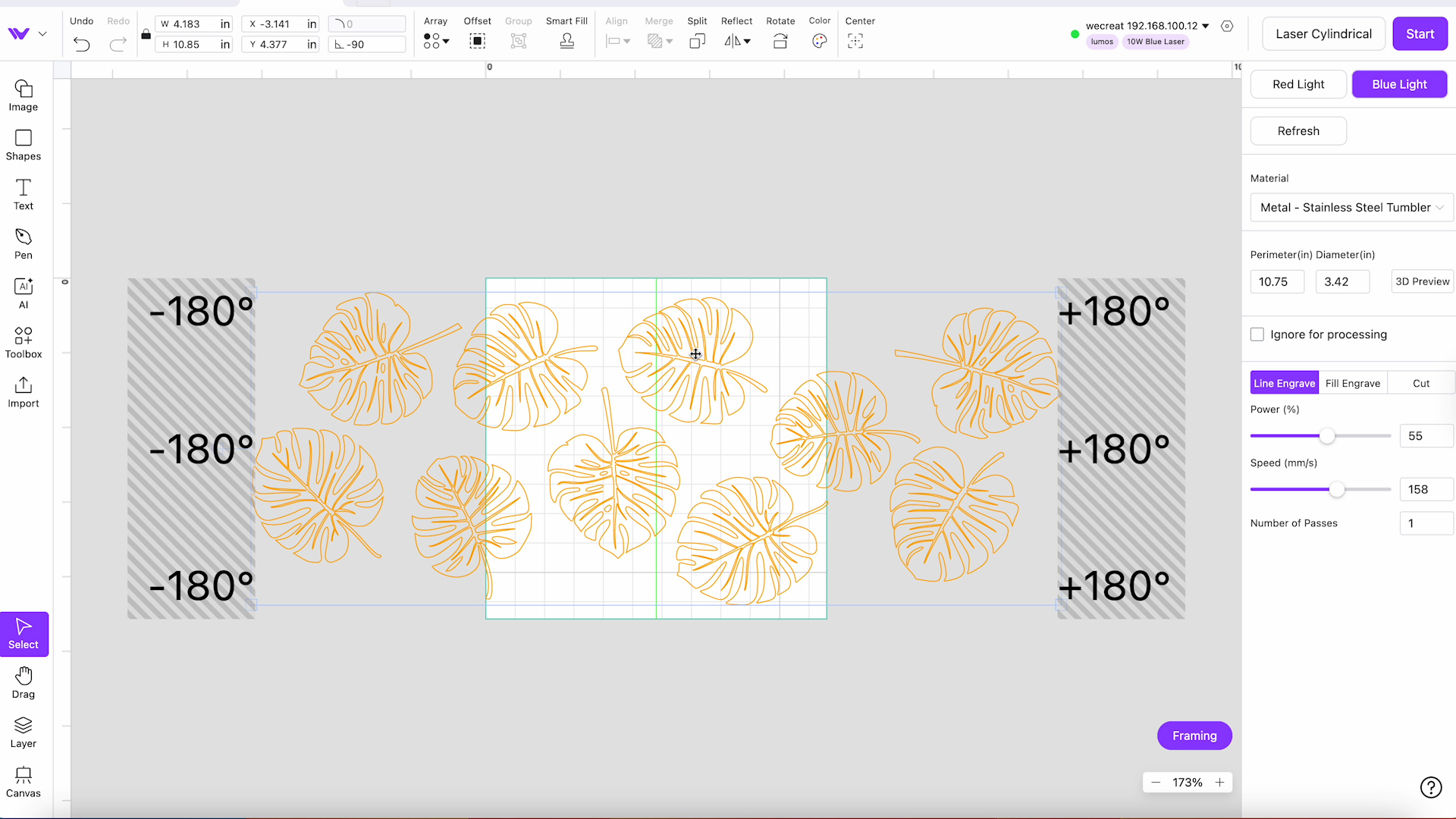Click the Start button

click(x=1420, y=33)
